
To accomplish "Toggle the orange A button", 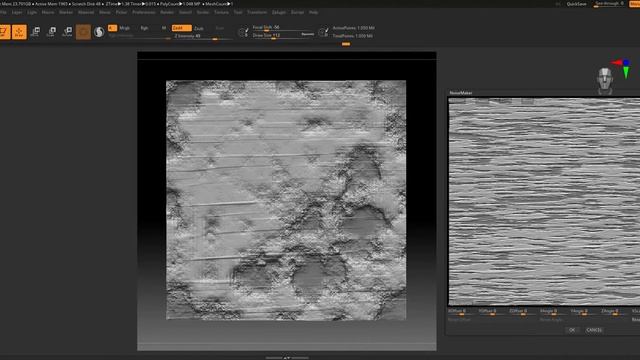I will [112, 28].
